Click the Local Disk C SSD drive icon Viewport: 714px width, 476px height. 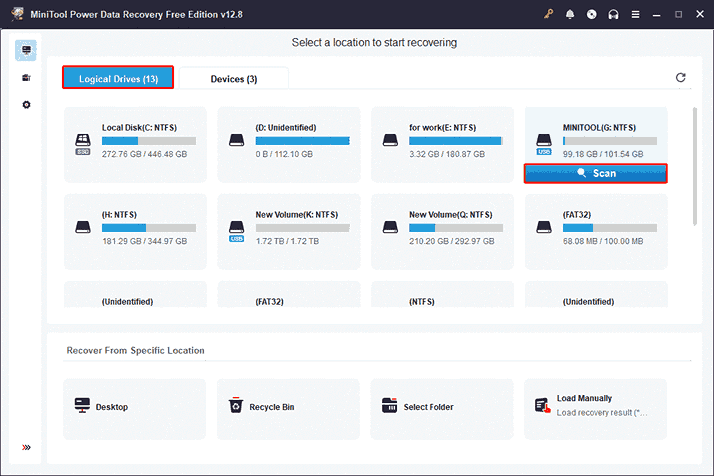pos(82,144)
